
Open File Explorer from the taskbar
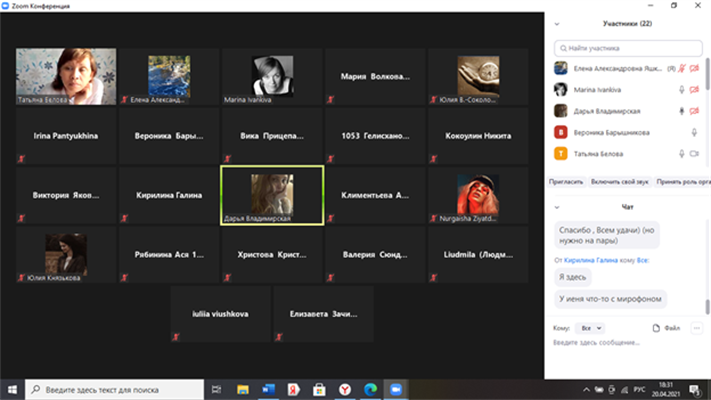point(243,390)
